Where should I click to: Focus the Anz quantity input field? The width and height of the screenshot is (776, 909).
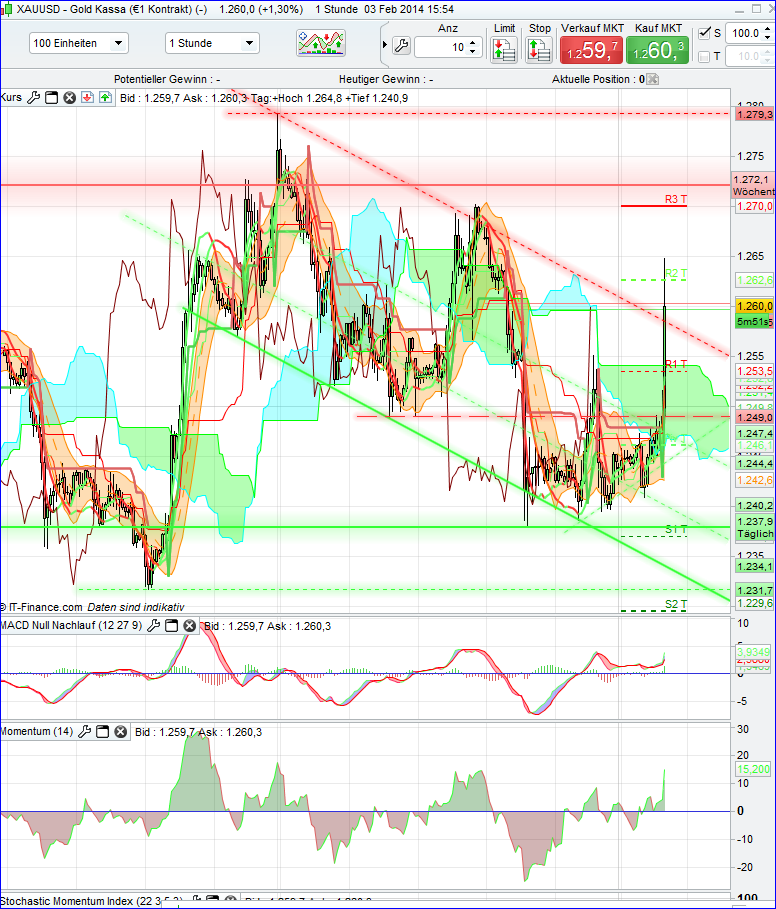(442, 47)
